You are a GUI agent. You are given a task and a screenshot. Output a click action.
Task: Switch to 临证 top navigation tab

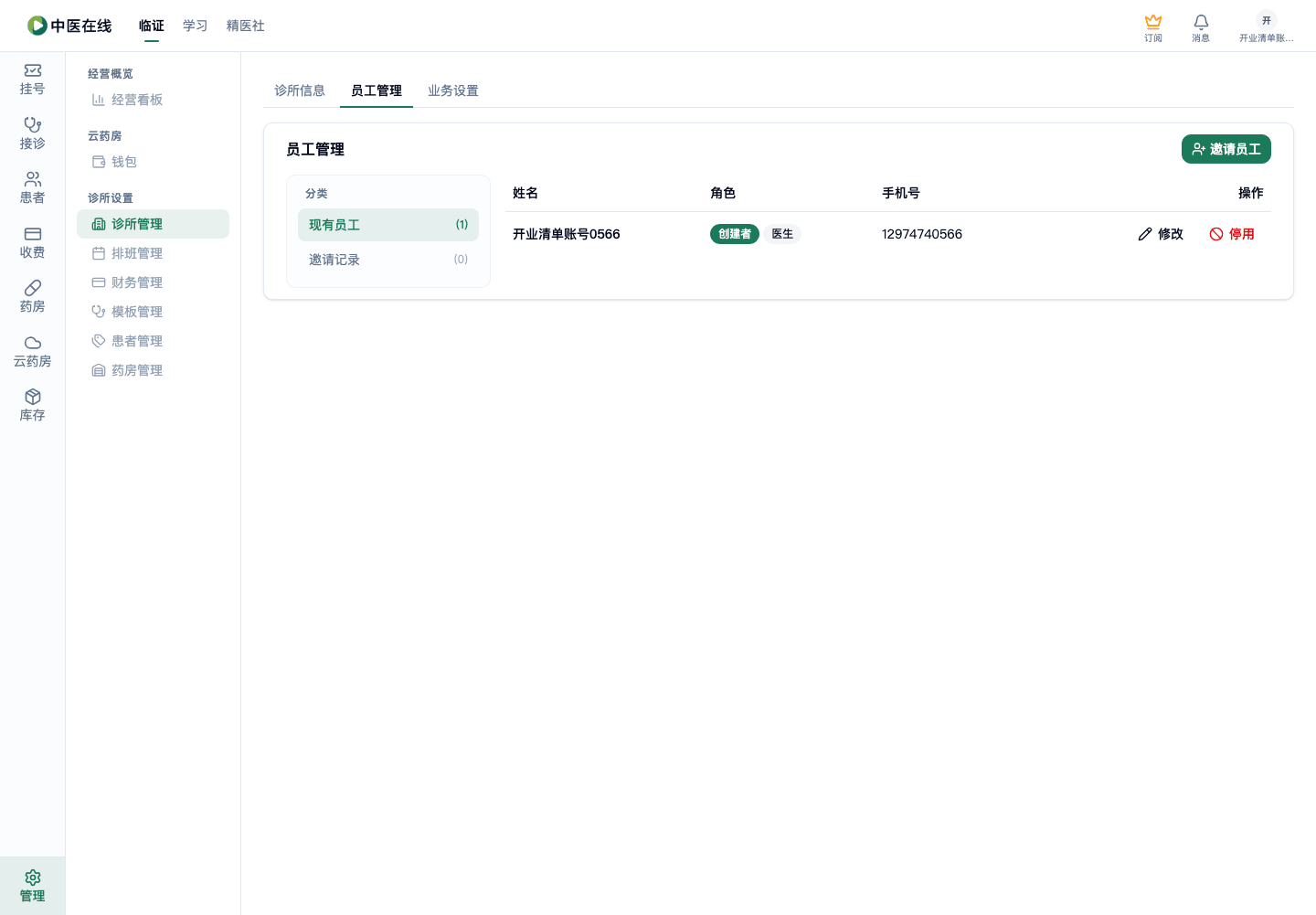coord(152,26)
